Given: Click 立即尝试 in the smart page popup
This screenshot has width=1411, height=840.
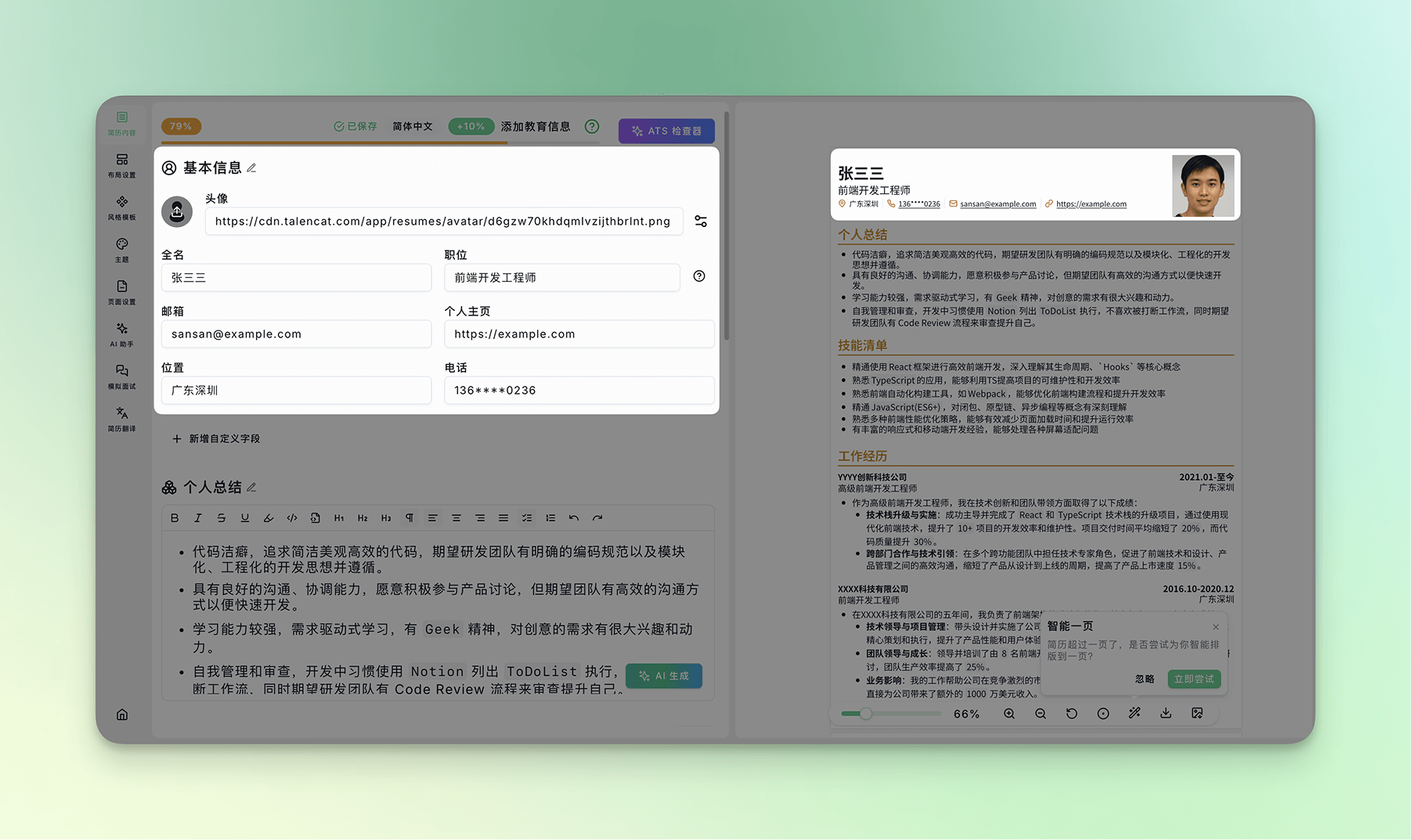Looking at the screenshot, I should coord(1193,679).
